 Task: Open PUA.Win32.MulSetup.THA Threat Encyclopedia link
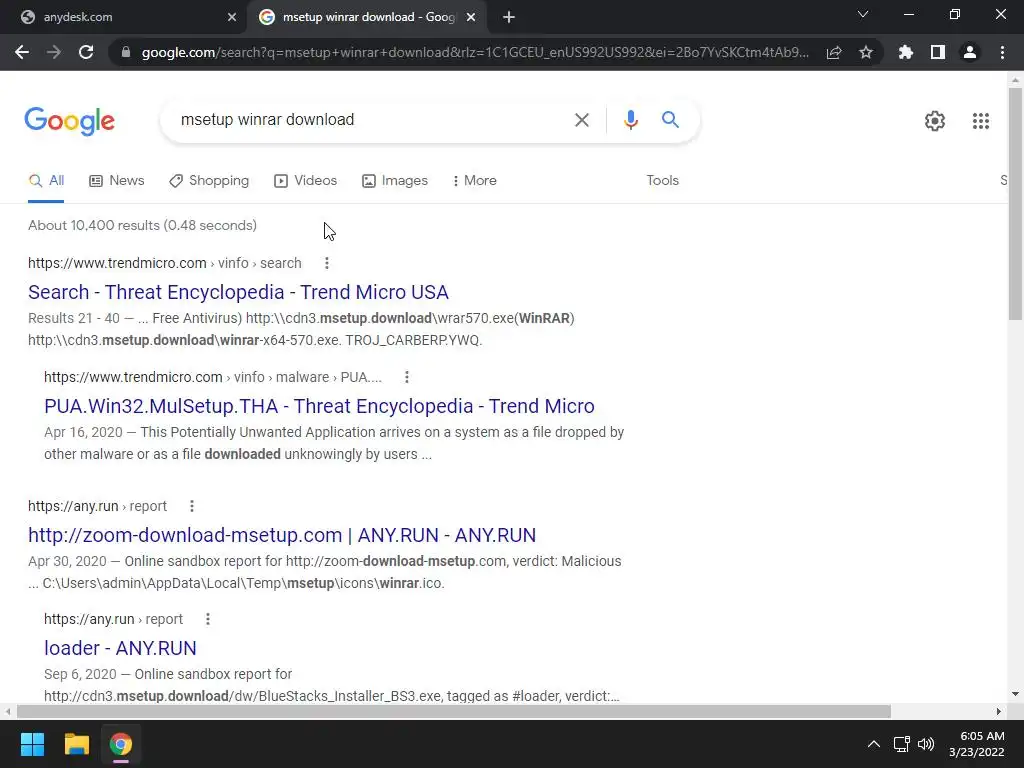click(x=319, y=406)
